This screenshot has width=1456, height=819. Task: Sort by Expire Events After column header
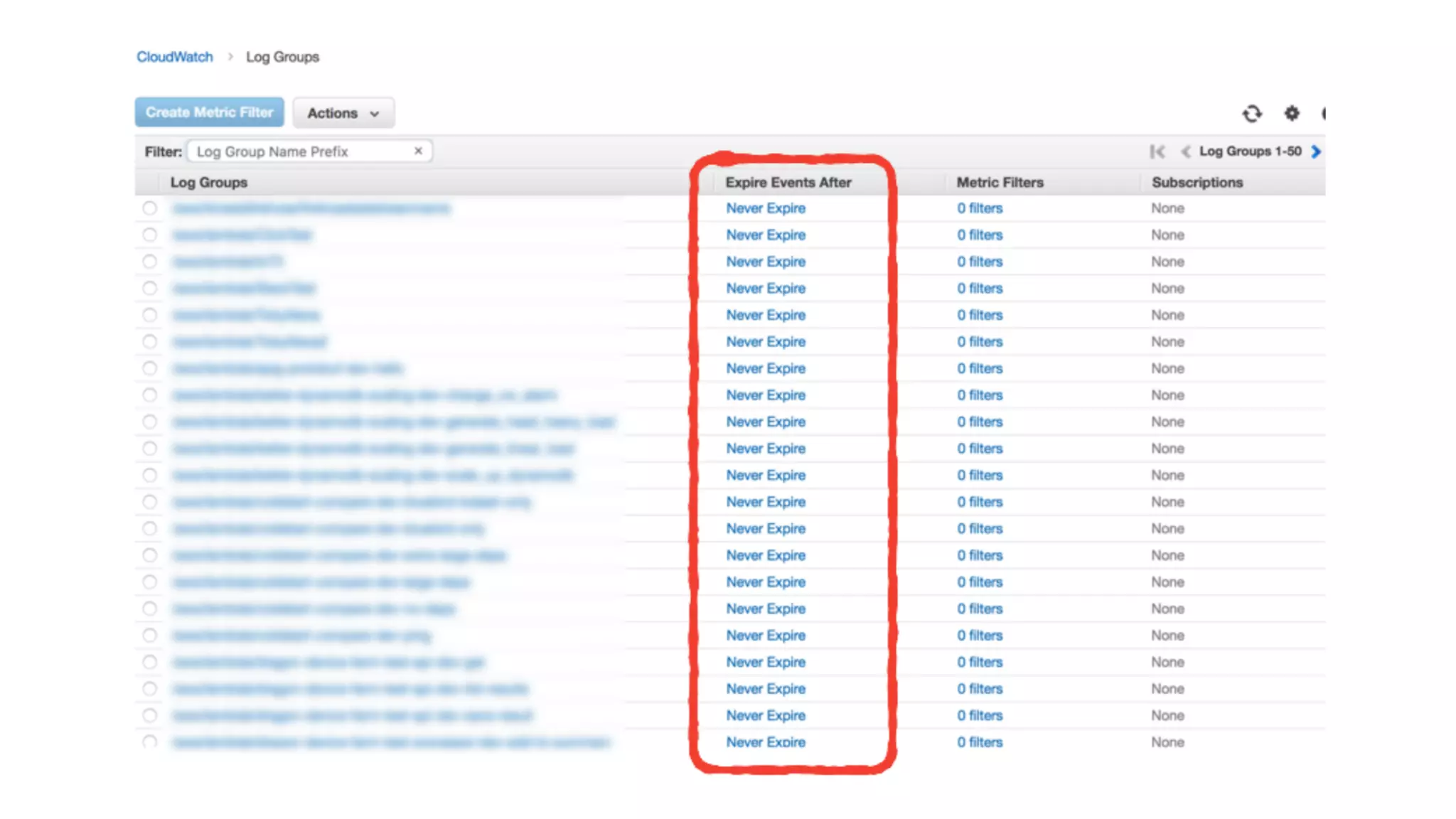(x=788, y=183)
